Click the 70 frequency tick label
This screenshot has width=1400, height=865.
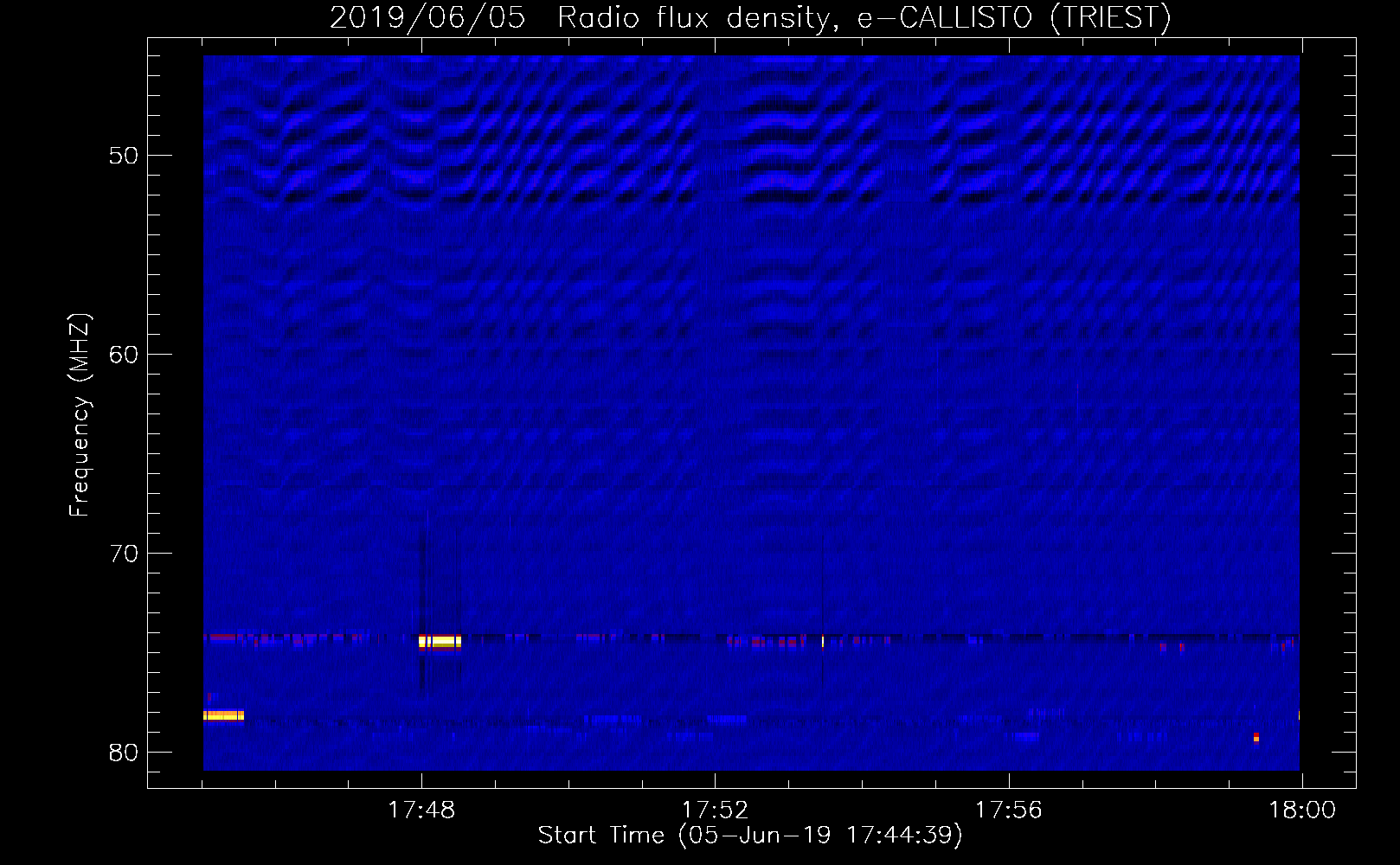[124, 554]
